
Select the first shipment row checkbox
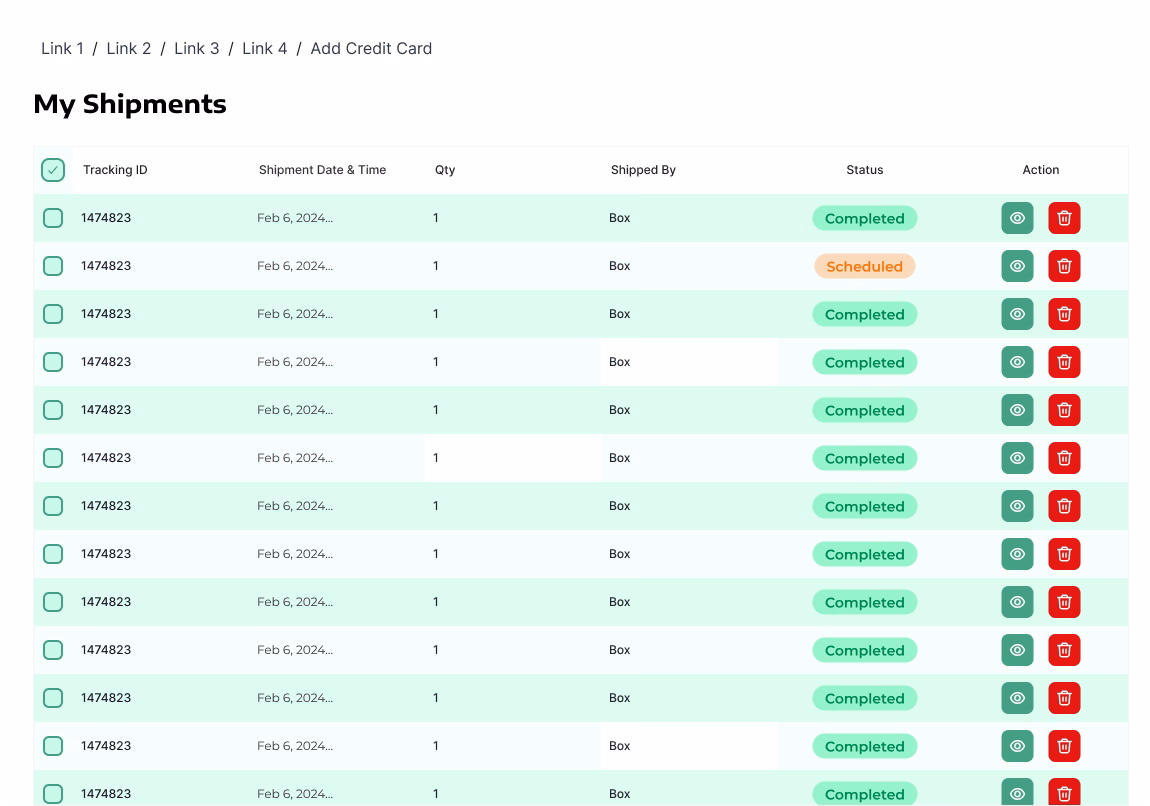point(53,218)
